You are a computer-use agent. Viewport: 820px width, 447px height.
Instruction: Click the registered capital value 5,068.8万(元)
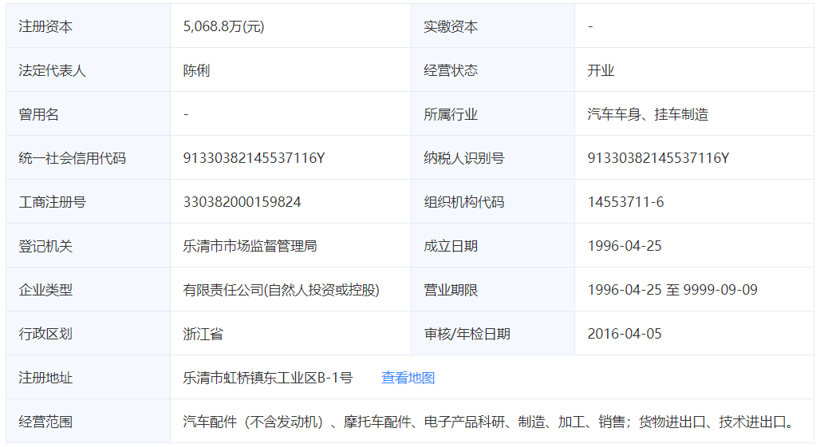point(224,27)
